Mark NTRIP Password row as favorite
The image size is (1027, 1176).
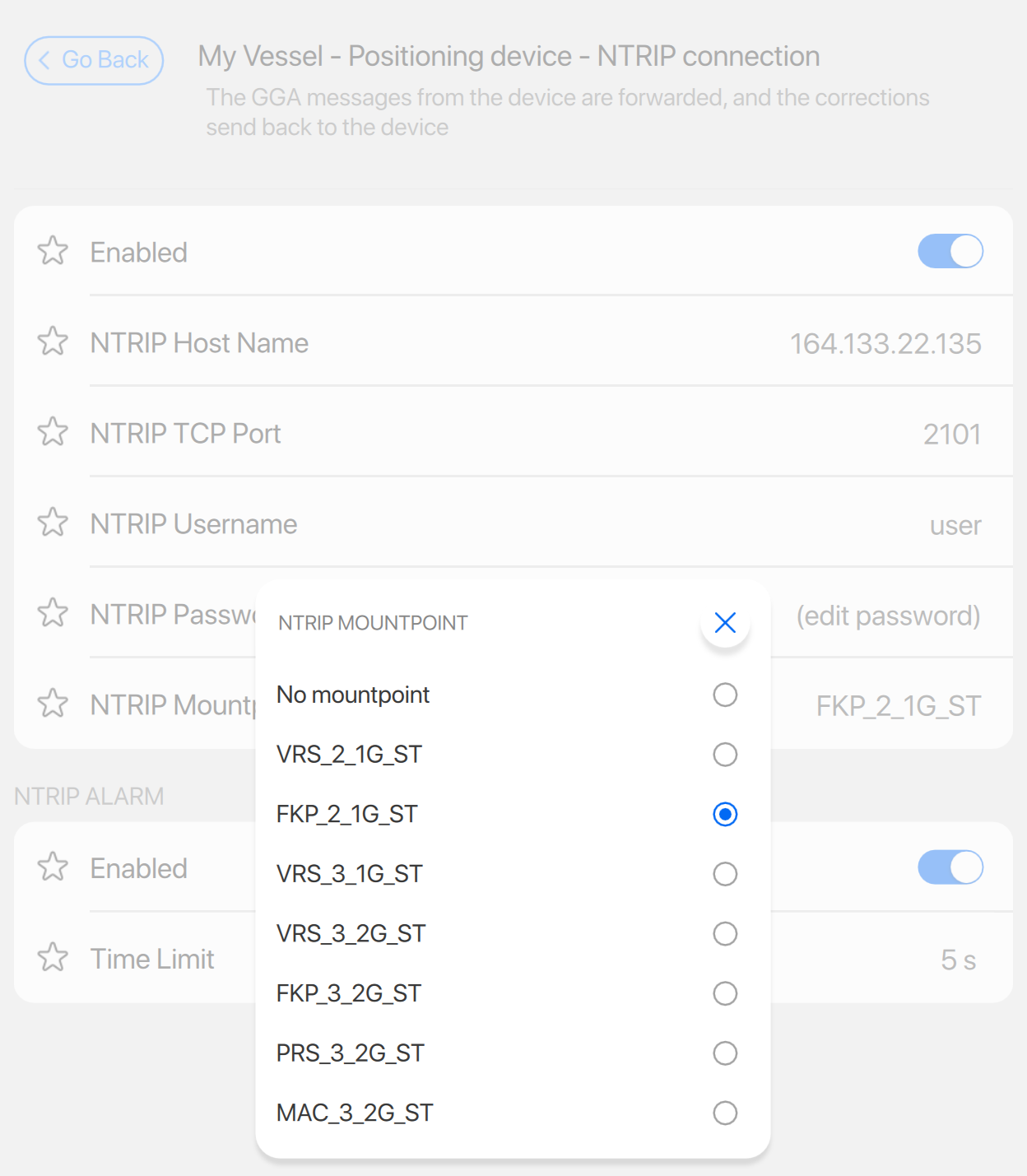pyautogui.click(x=53, y=613)
